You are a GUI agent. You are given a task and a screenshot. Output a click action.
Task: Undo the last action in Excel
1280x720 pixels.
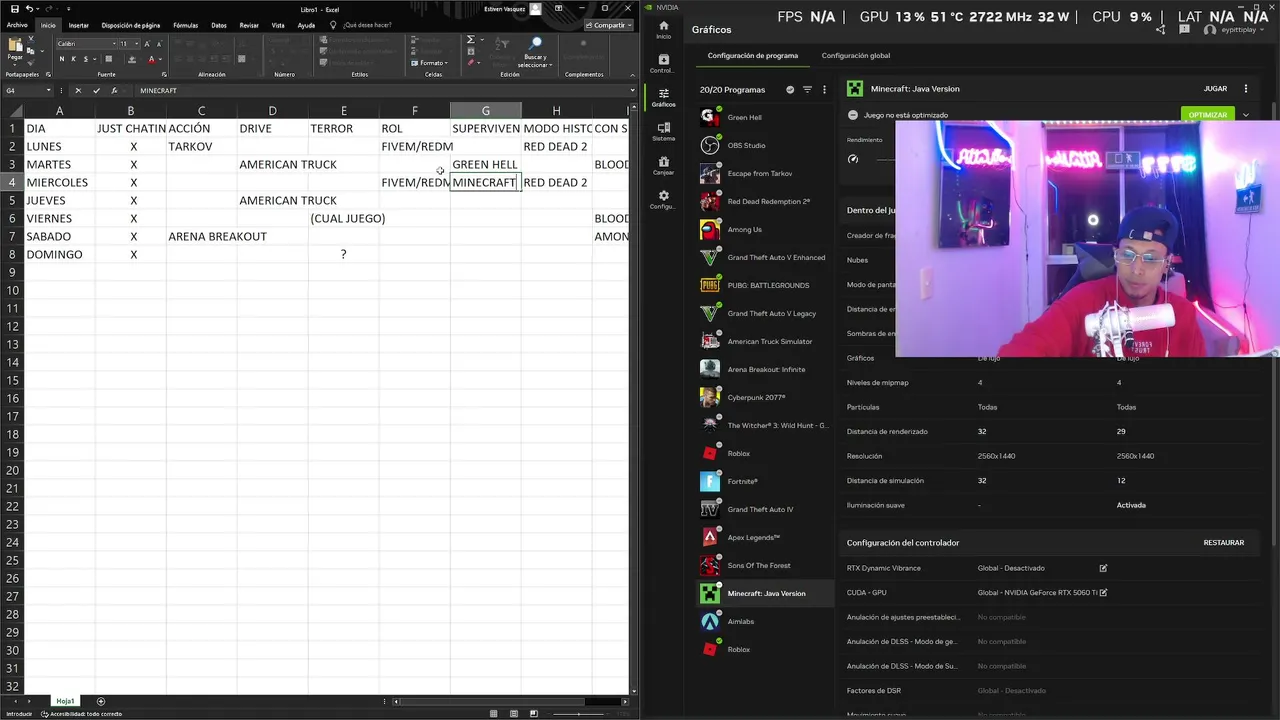29,9
